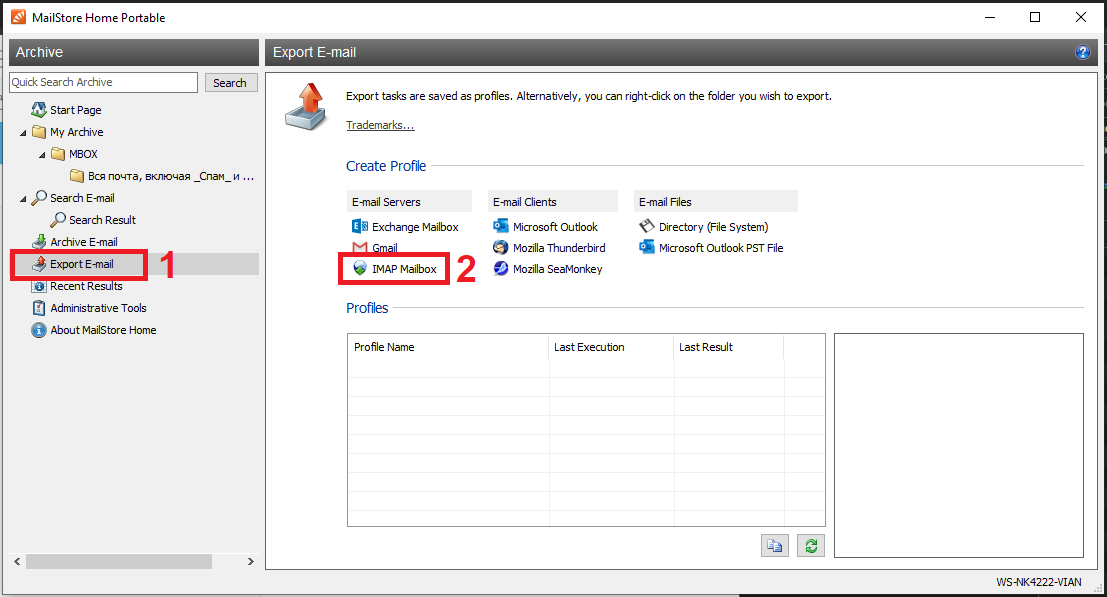The image size is (1107, 597).
Task: Open the Вся почта, включая _Спам_ folder
Action: (x=171, y=176)
